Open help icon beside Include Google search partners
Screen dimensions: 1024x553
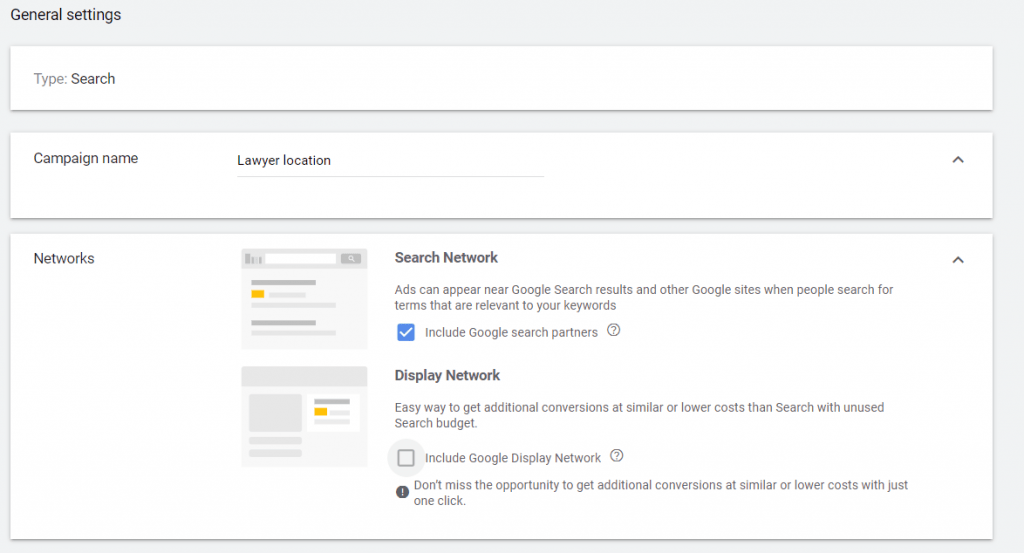(614, 330)
